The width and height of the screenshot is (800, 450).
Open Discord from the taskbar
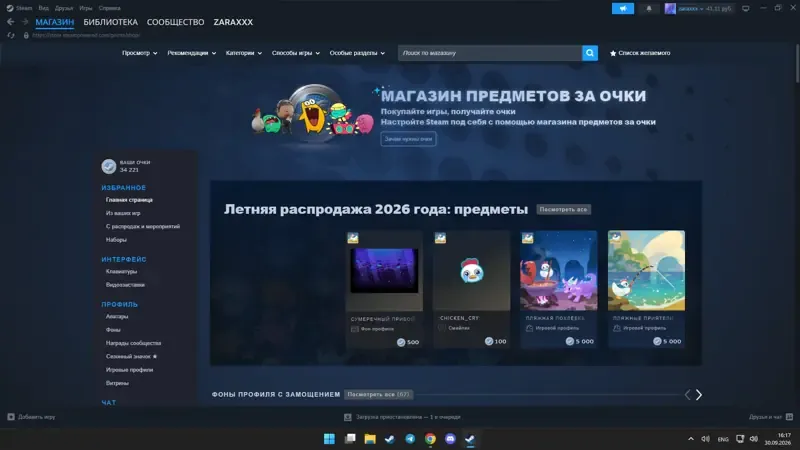pyautogui.click(x=450, y=439)
